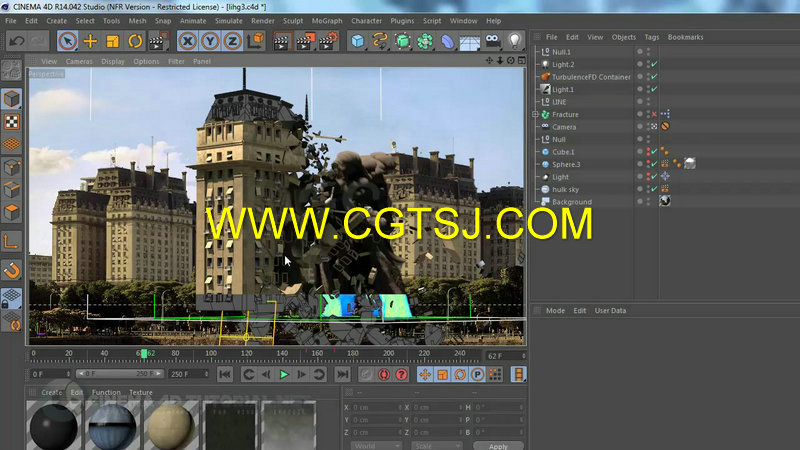Go to end of animation
Screen dimensions: 800x450
342,374
